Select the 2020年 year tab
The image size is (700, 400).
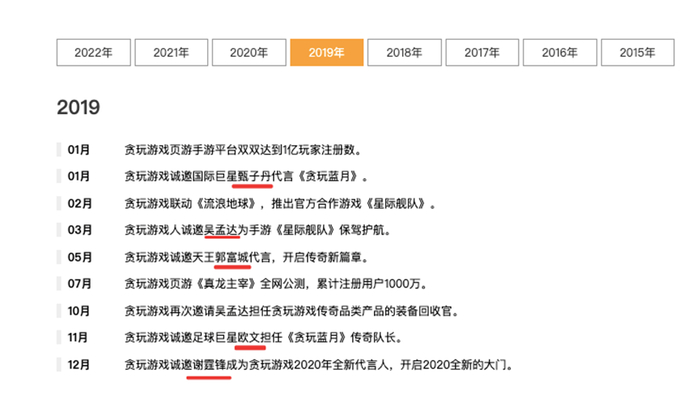[x=249, y=53]
